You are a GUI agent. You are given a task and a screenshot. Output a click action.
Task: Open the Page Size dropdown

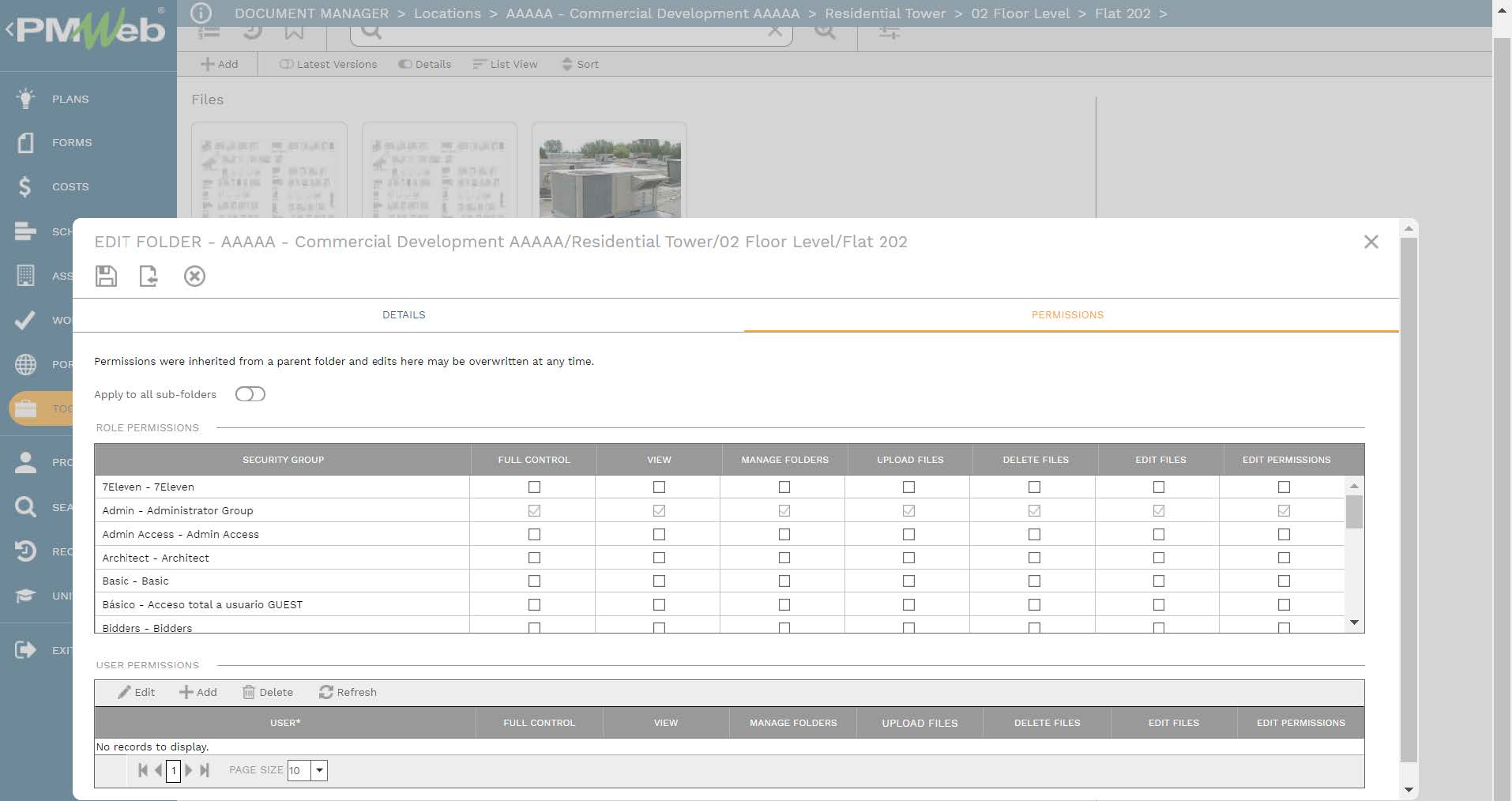[319, 770]
